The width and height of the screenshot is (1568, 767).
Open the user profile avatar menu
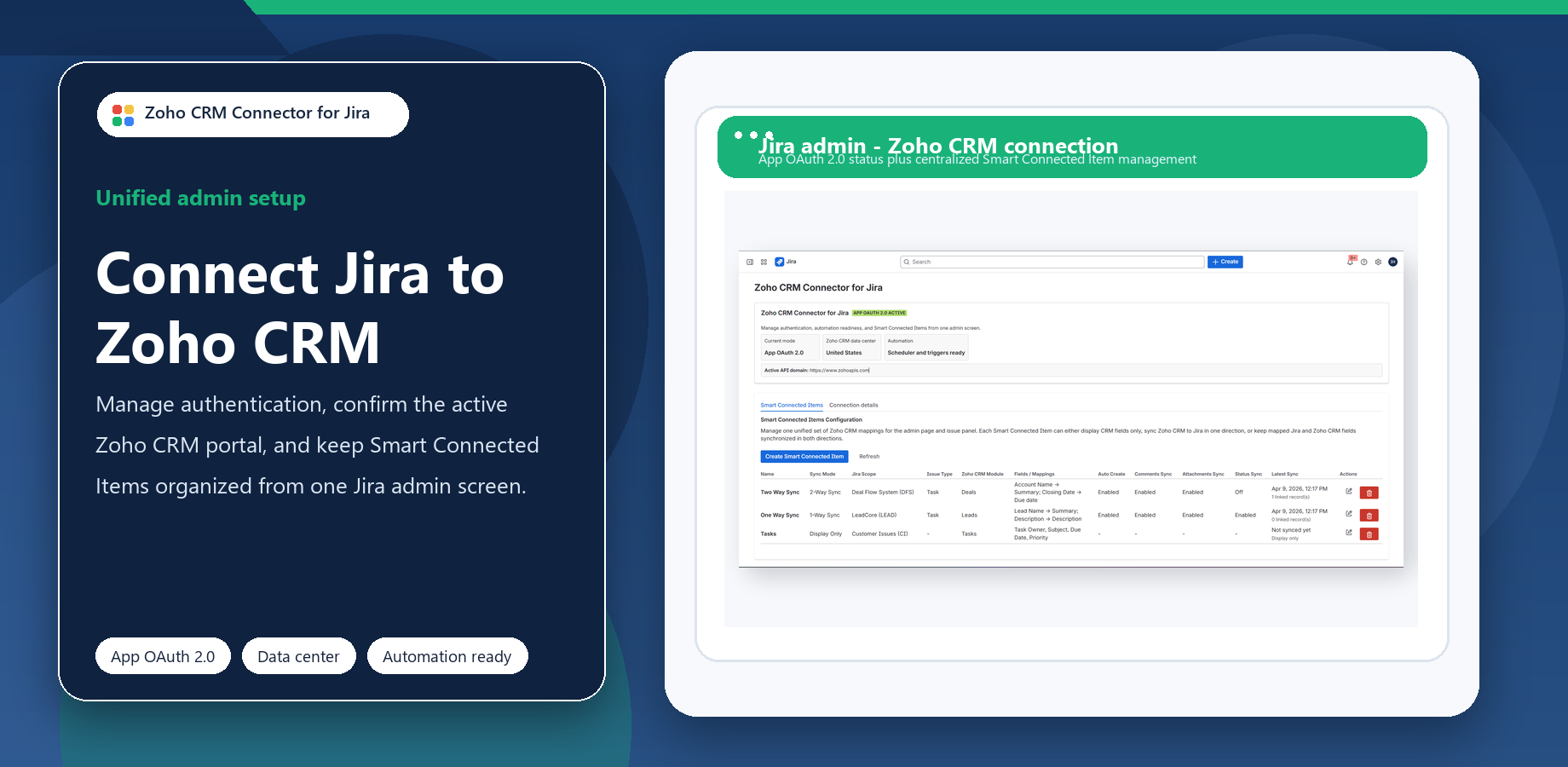pos(1392,262)
